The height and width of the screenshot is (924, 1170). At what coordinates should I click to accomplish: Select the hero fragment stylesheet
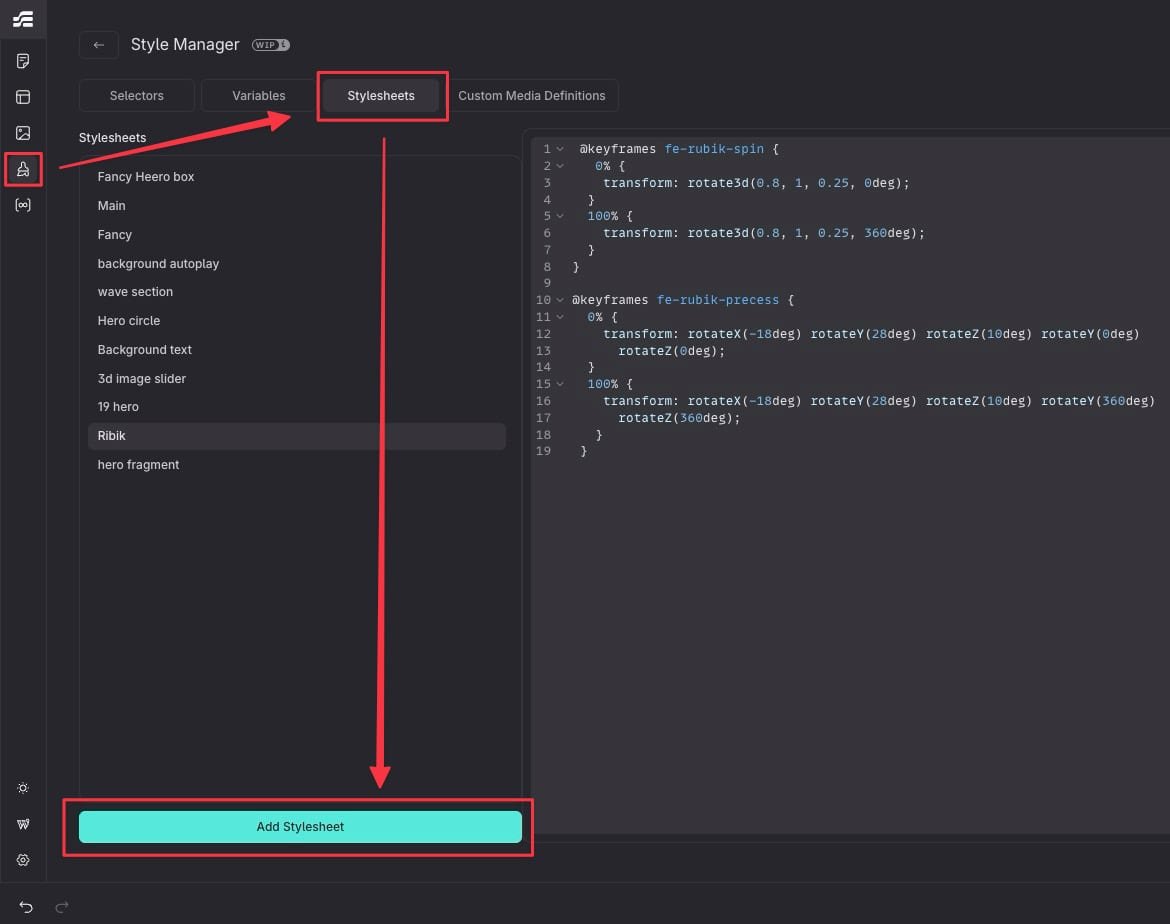(x=297, y=465)
